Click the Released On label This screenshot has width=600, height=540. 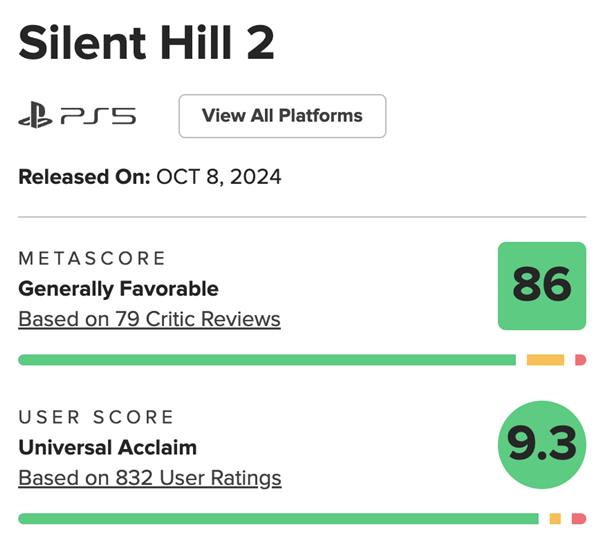pos(84,178)
